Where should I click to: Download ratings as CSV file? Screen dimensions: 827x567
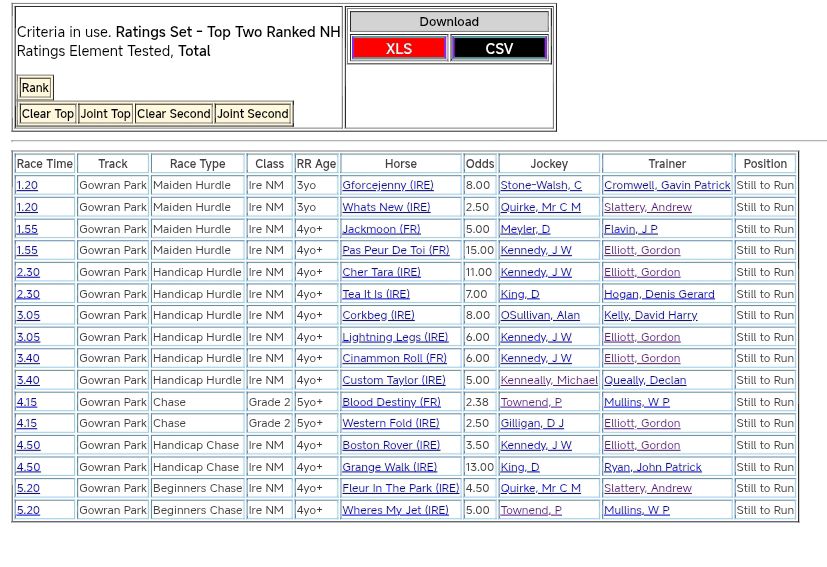(499, 48)
